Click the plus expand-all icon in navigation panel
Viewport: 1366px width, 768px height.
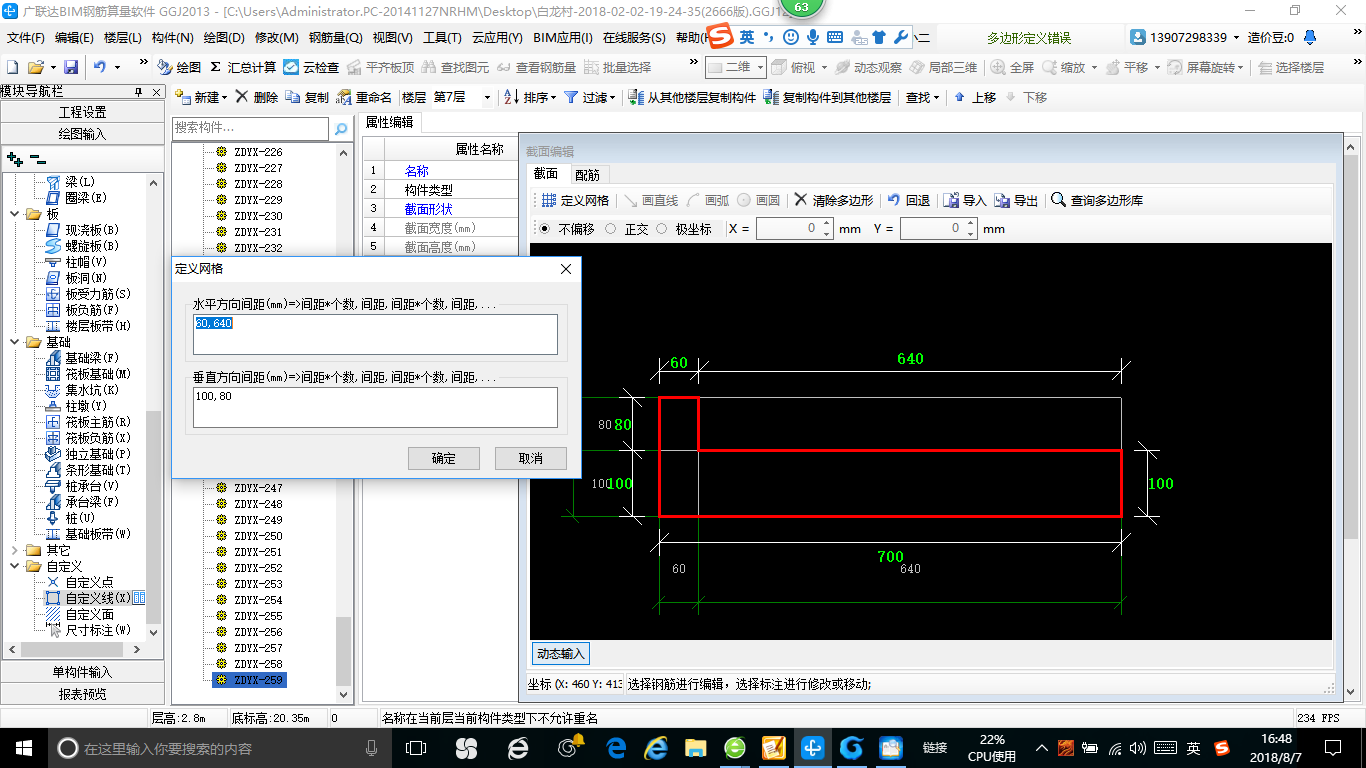pos(14,158)
